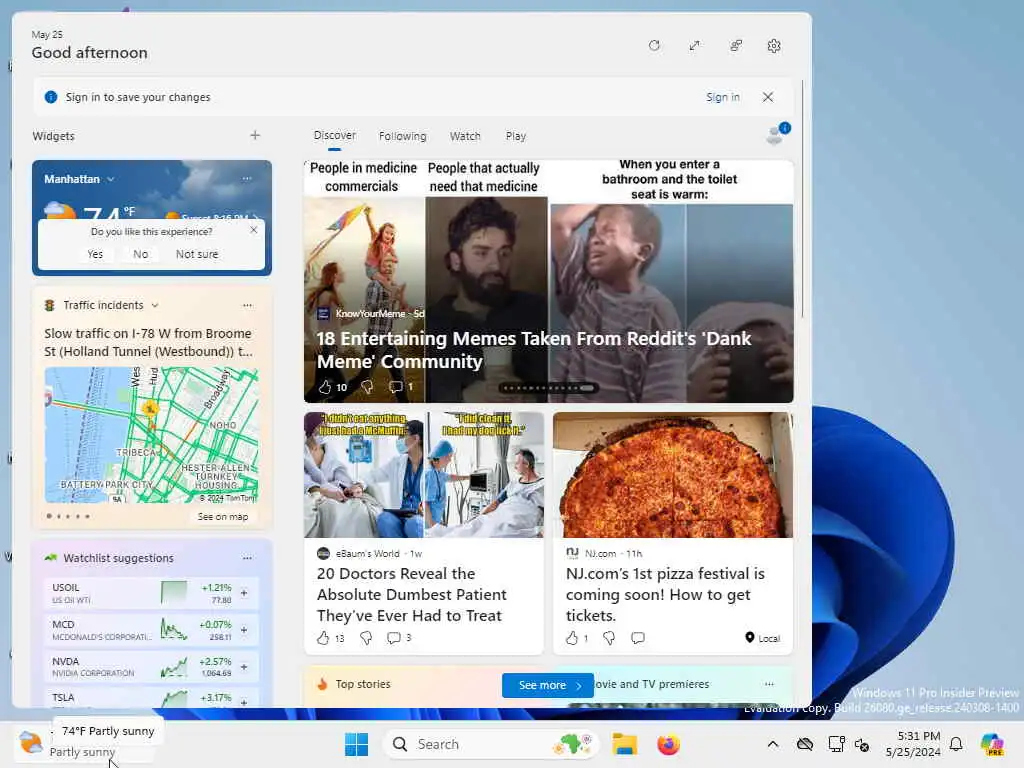
Task: Dislike the Dank Meme article
Action: pyautogui.click(x=367, y=387)
